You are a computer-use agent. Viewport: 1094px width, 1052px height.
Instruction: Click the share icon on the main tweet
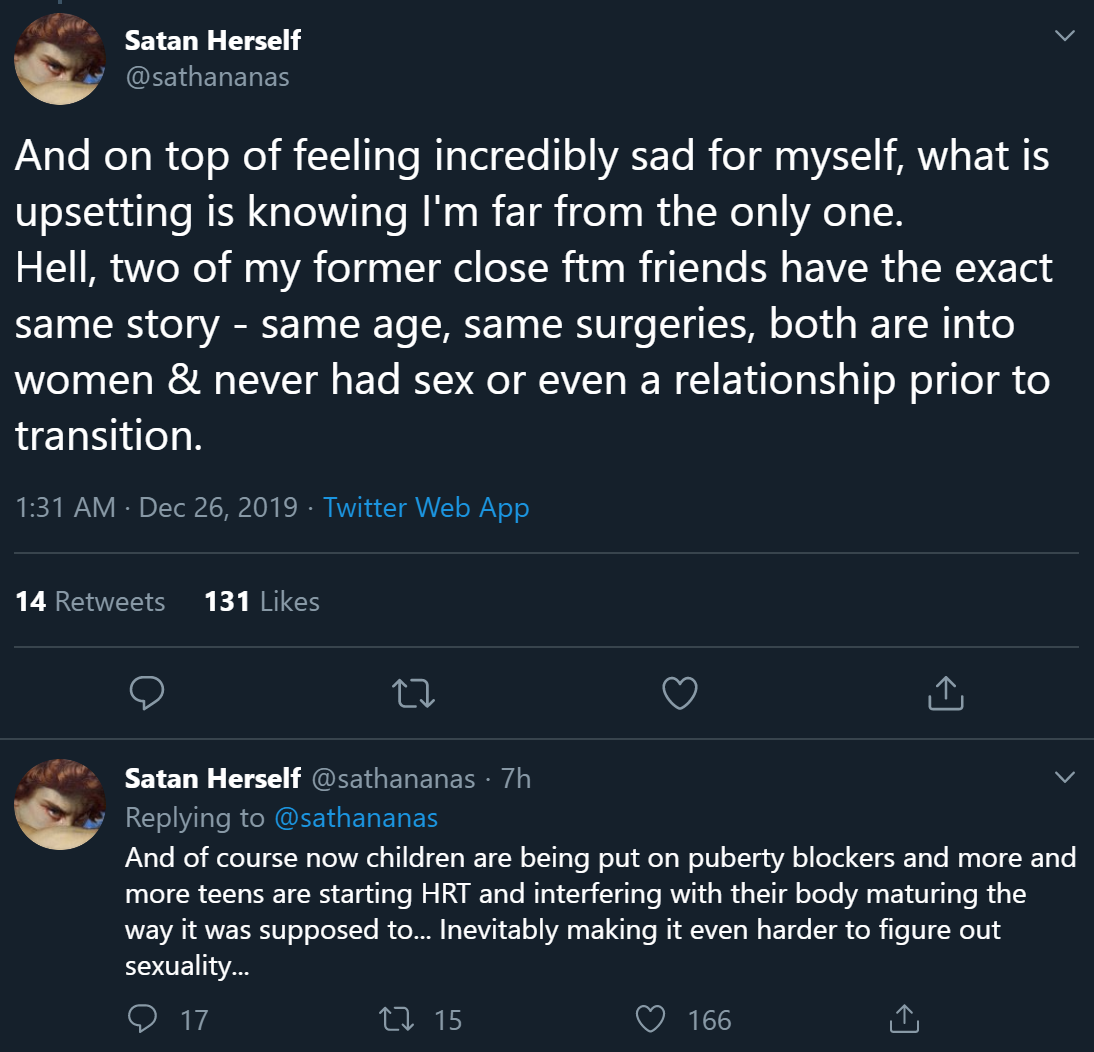coord(946,693)
